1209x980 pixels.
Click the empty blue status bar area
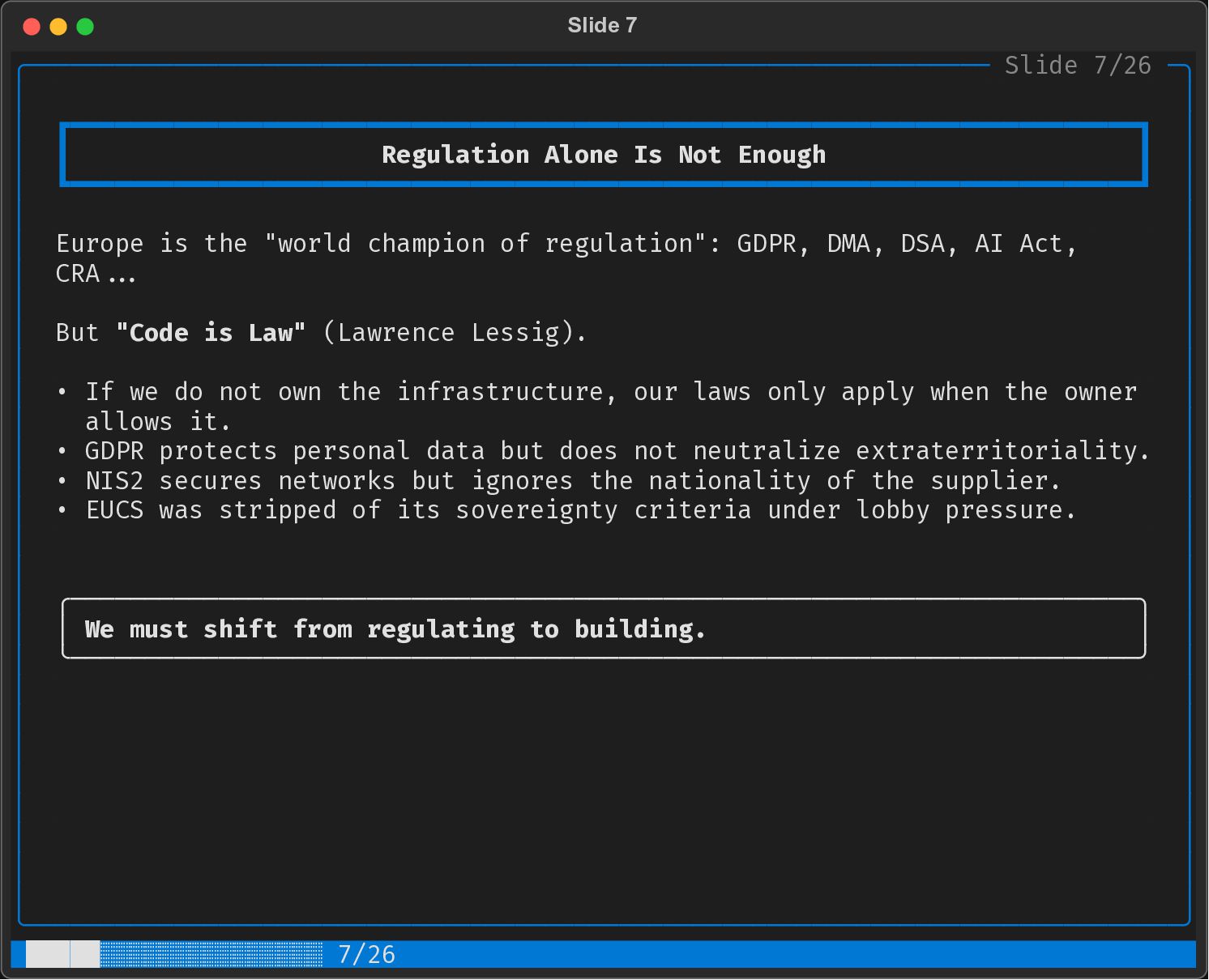tap(794, 954)
